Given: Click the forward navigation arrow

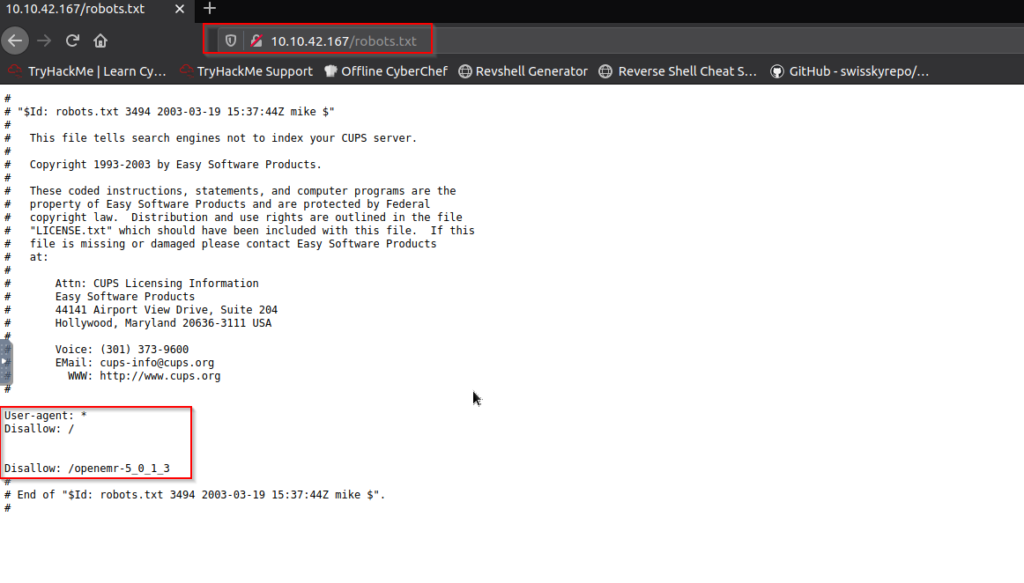Looking at the screenshot, I should [44, 41].
